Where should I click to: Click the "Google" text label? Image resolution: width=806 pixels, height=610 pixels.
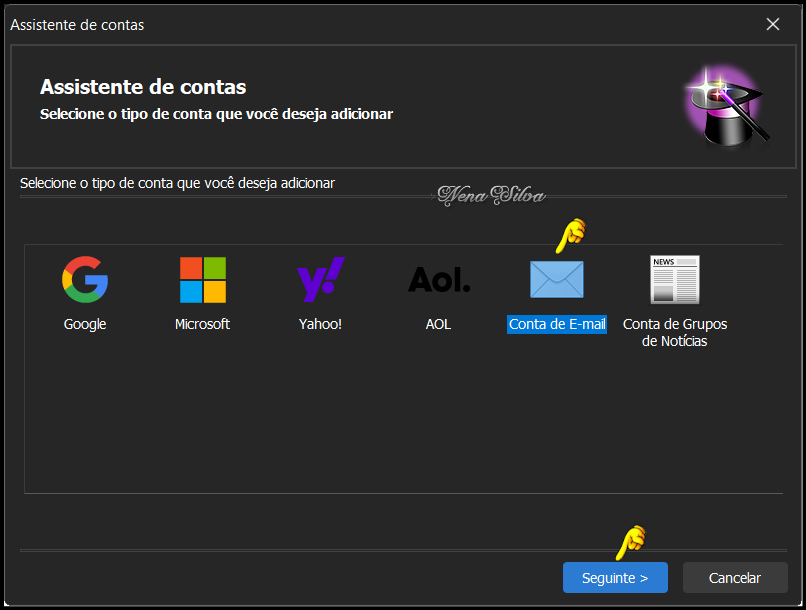(85, 324)
